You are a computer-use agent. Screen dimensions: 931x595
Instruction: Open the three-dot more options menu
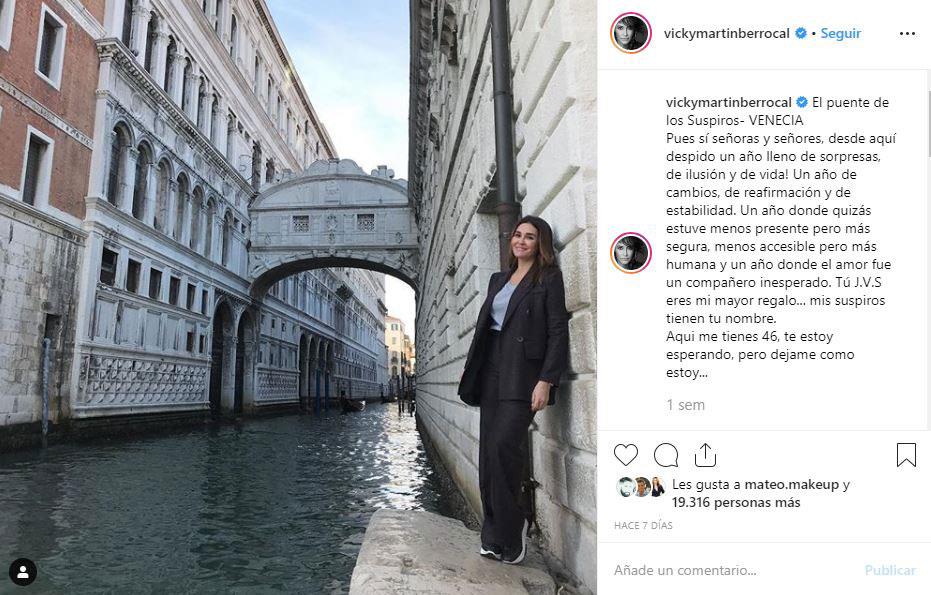pos(907,34)
